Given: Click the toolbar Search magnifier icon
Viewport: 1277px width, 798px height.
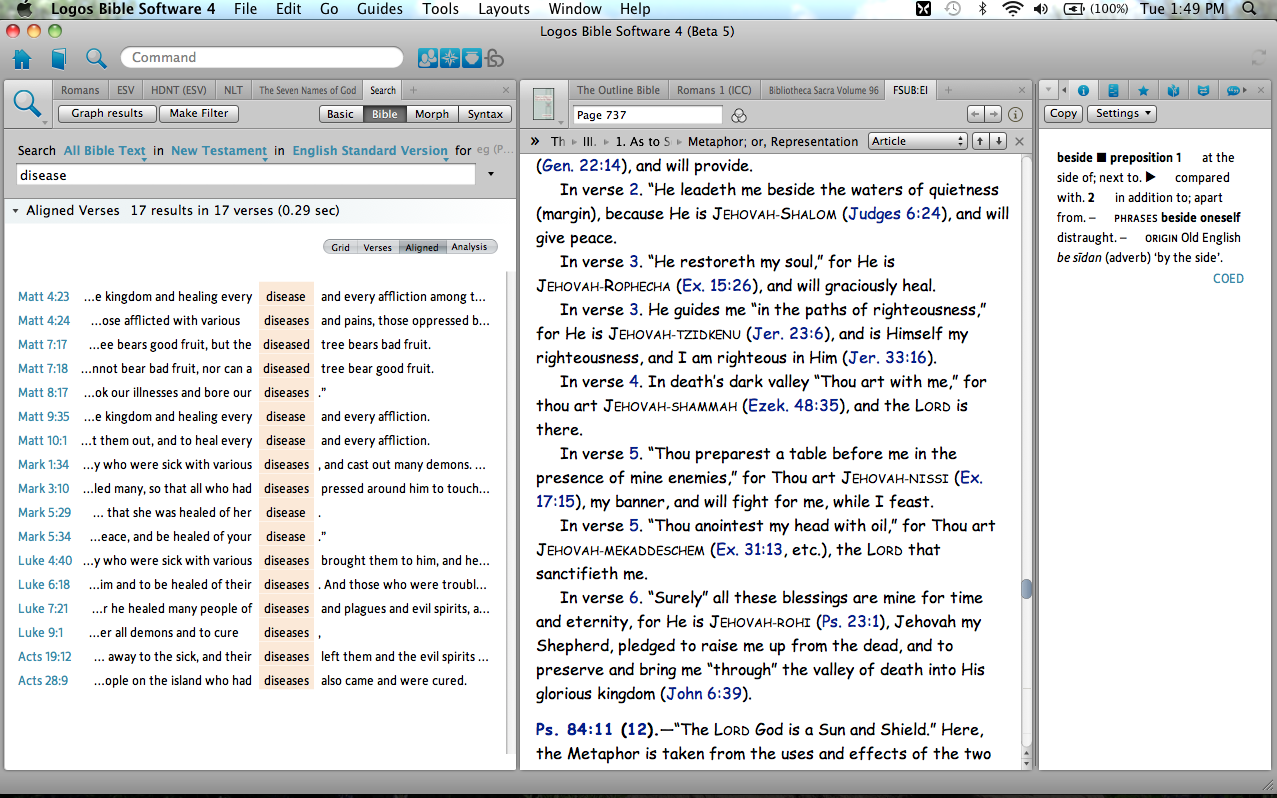Looking at the screenshot, I should click(95, 58).
